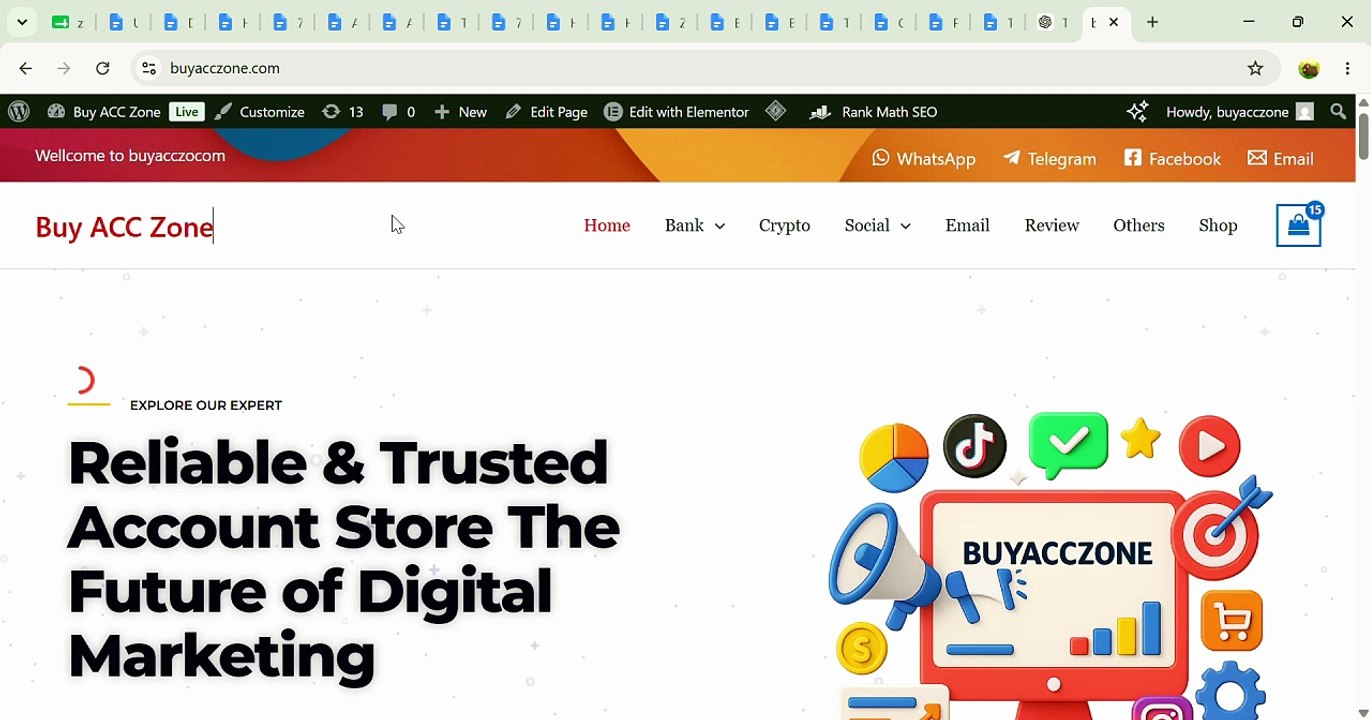Viewport: 1371px width, 720px height.
Task: Open the 13 pending updates icon
Action: click(343, 112)
